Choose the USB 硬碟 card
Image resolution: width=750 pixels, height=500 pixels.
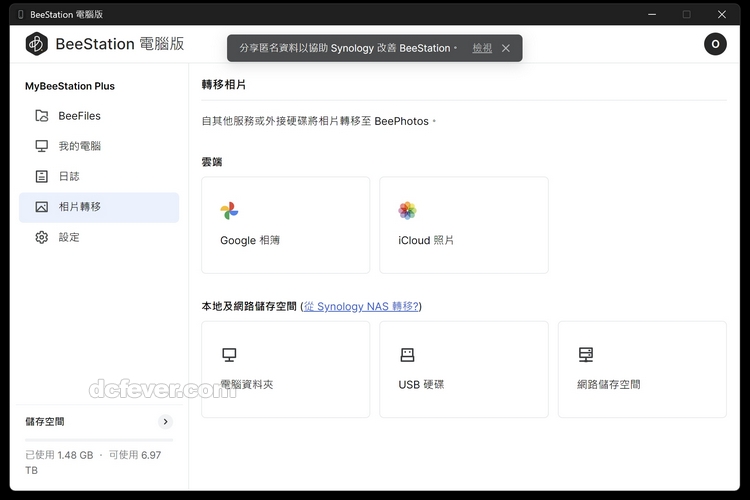point(464,369)
